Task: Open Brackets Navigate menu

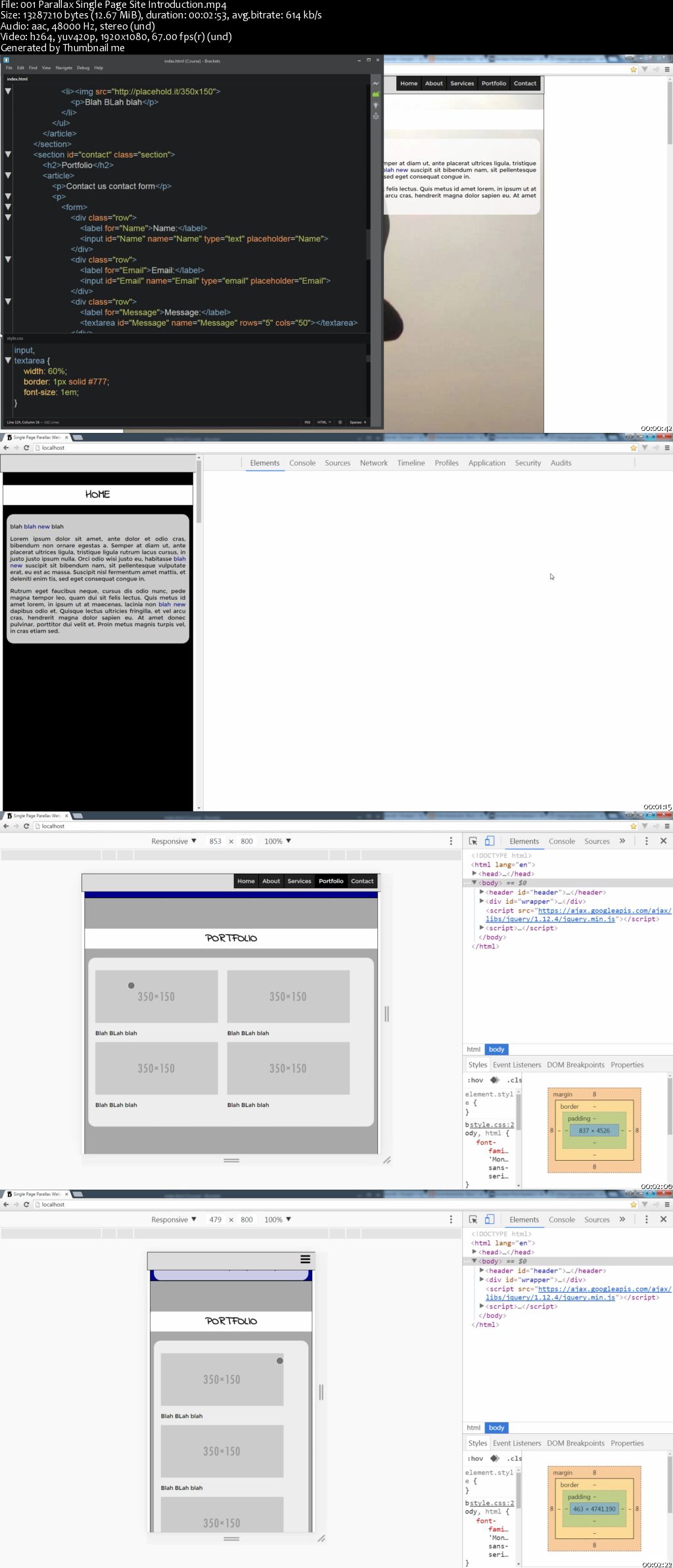Action: 64,68
